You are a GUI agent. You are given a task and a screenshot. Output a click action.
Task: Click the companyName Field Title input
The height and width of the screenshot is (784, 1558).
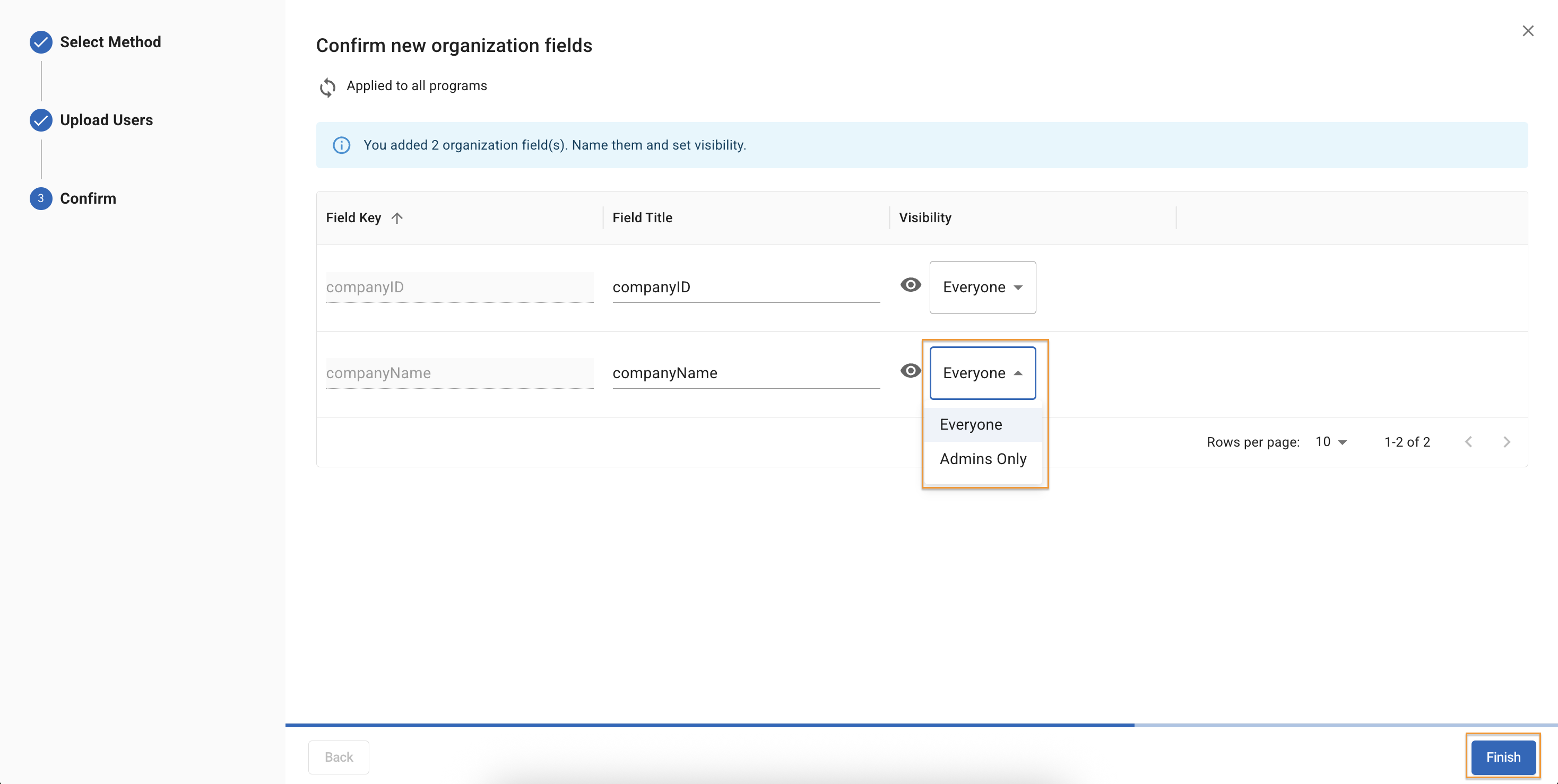745,373
